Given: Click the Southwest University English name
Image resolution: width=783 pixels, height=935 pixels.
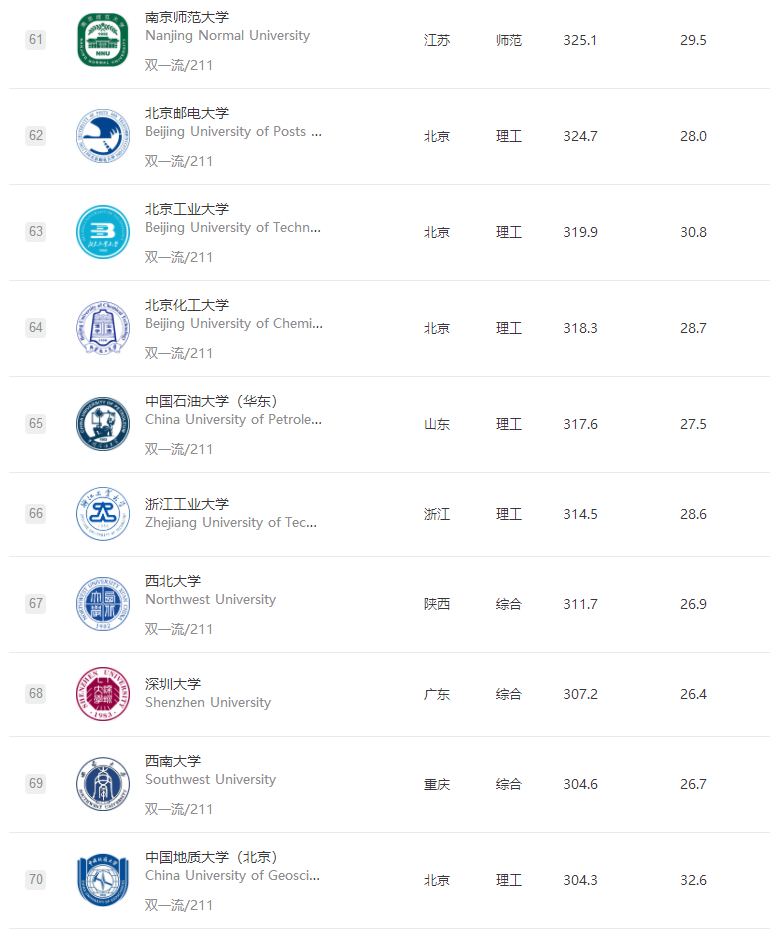Looking at the screenshot, I should click(x=210, y=780).
